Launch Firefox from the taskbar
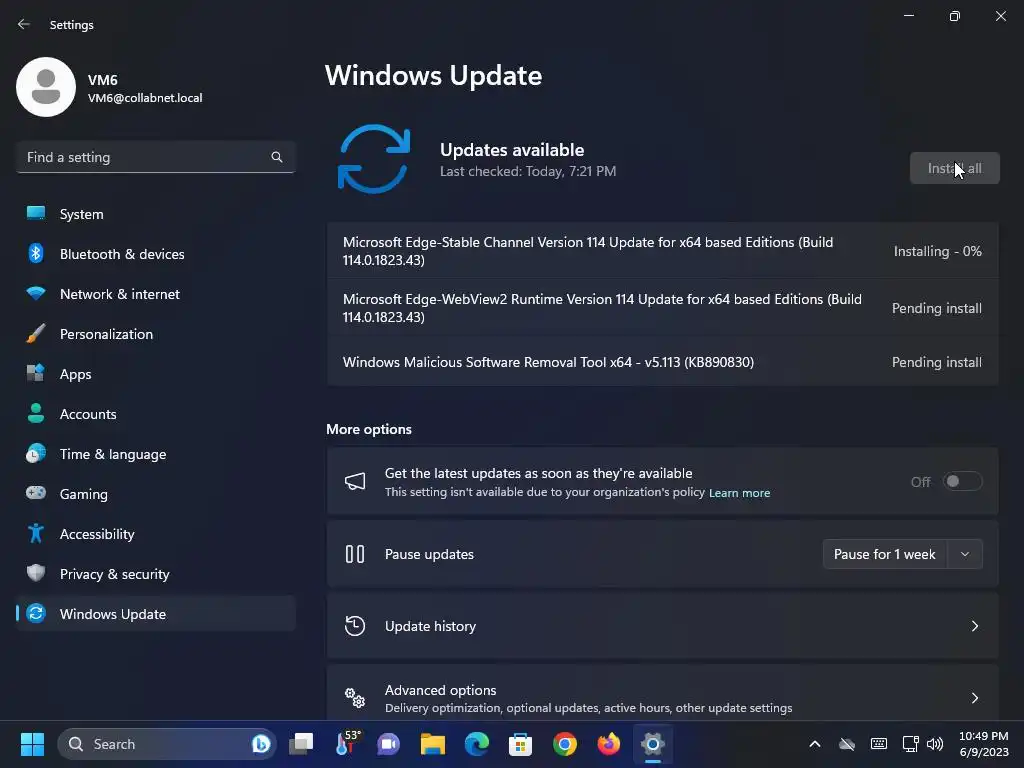Screen dimensions: 1024x768 (x=609, y=744)
